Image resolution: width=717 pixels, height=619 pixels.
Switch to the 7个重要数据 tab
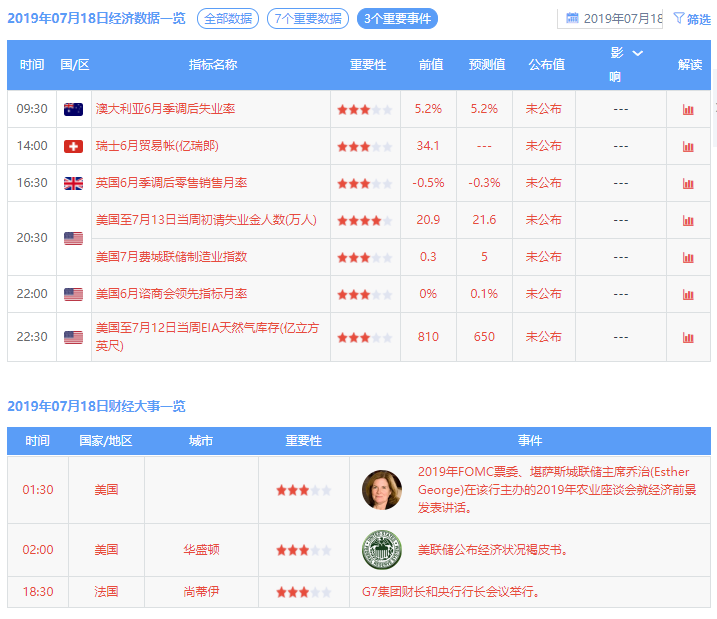(x=308, y=18)
